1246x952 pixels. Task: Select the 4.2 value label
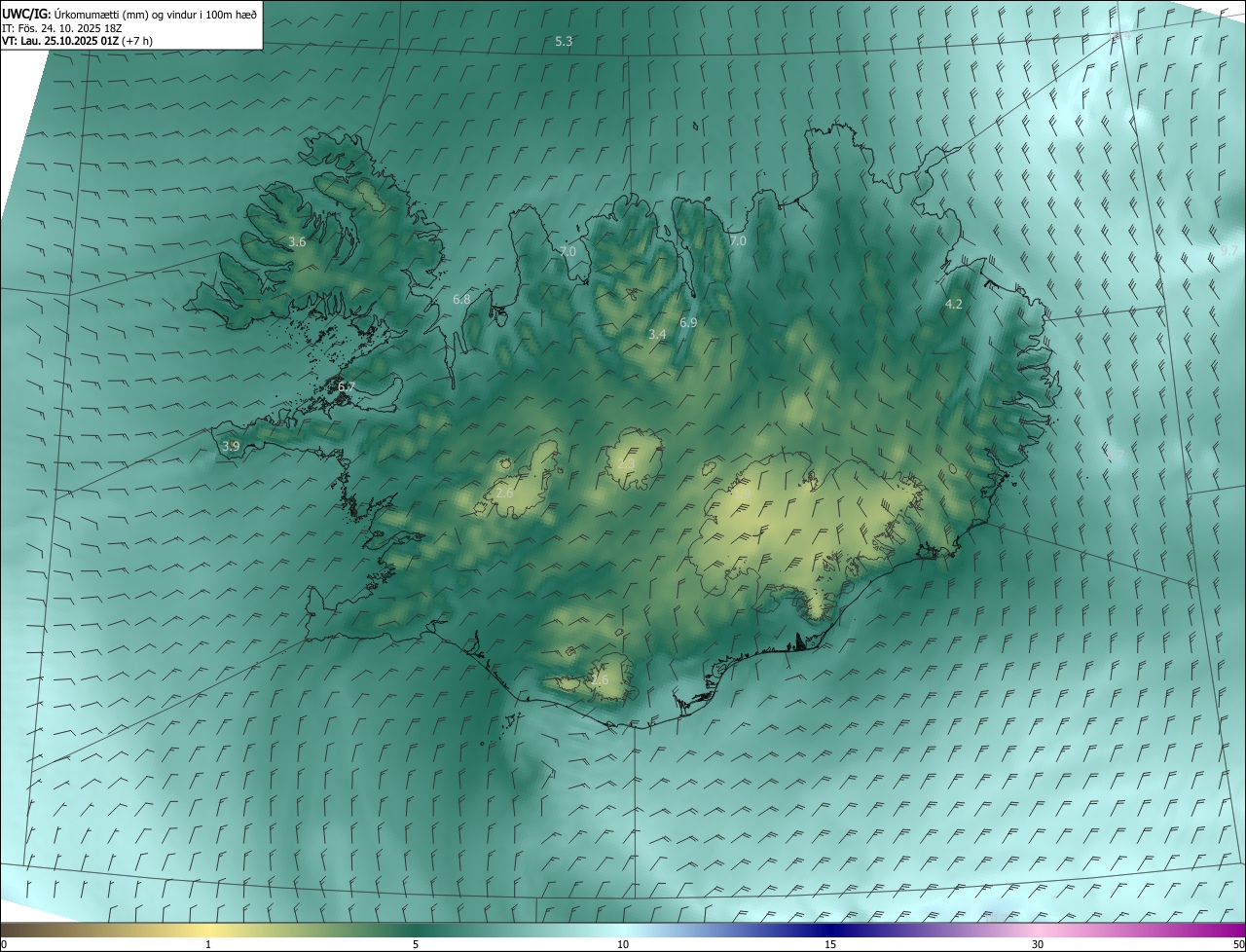pyautogui.click(x=954, y=304)
